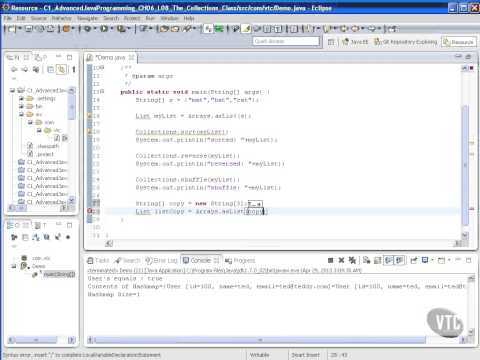This screenshot has width=480, height=360.
Task: Maximize the Console view panel
Action: point(469,260)
